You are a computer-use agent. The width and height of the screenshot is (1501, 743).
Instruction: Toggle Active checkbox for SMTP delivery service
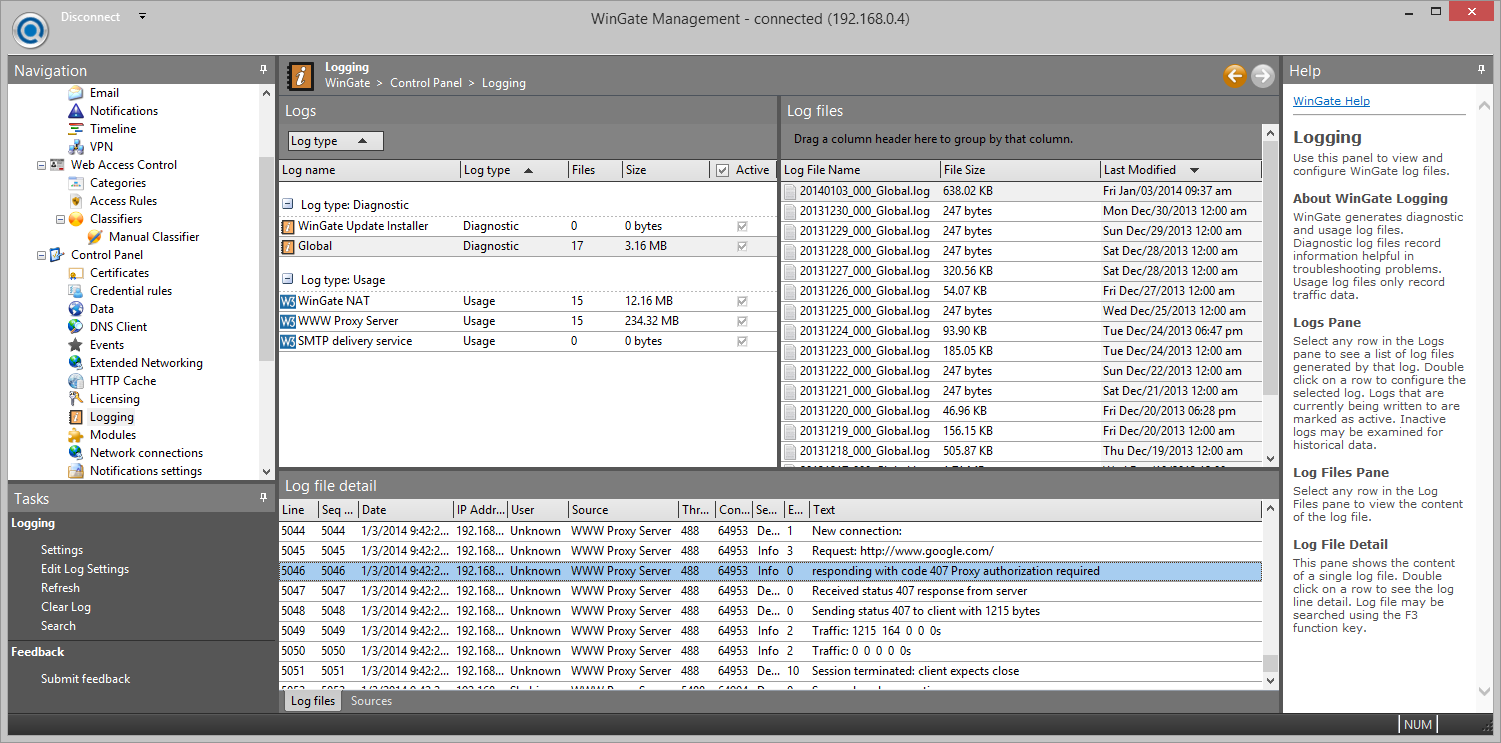point(742,341)
